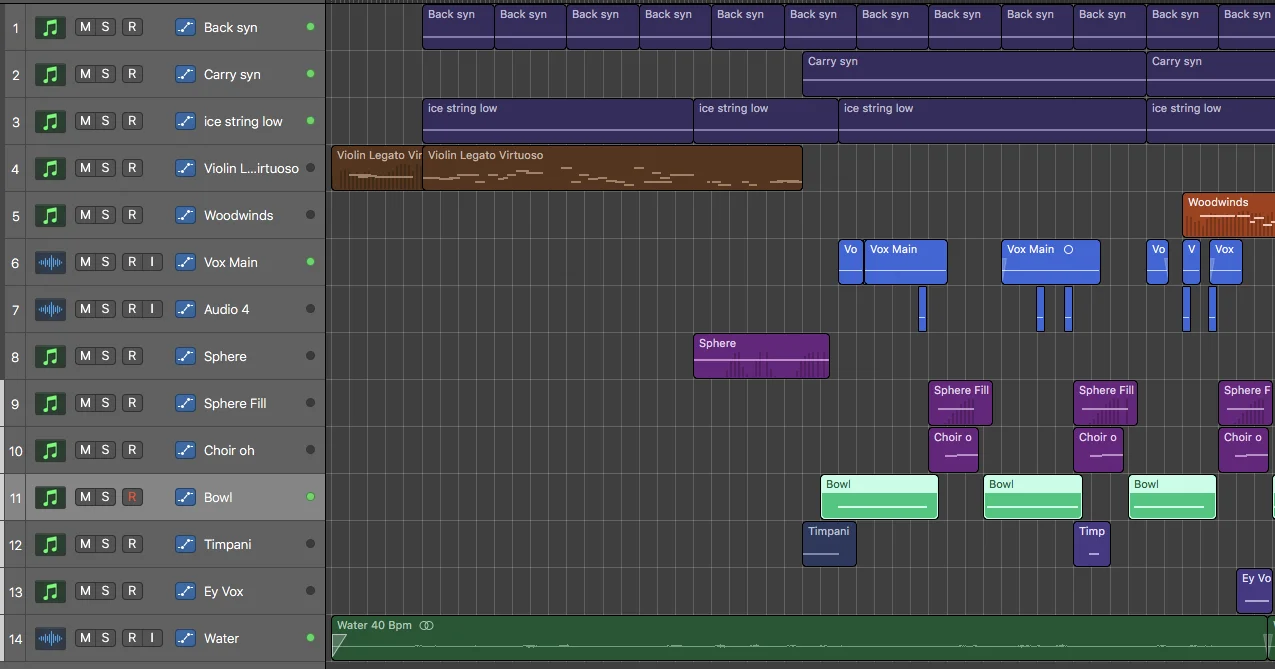This screenshot has width=1275, height=669.
Task: Click the blue automation icon beside Water
Action: (185, 638)
